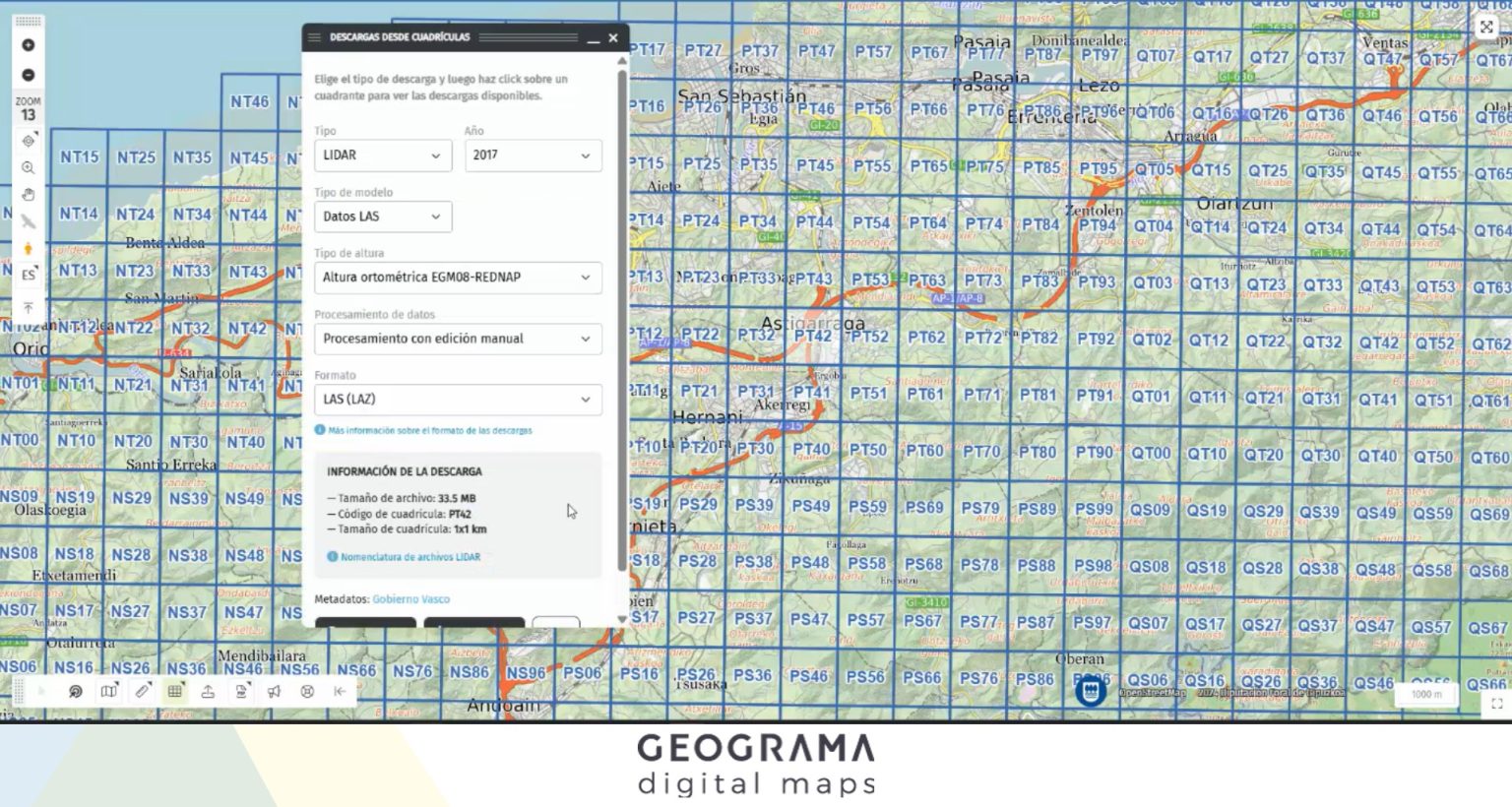Click the zoom in plus button
Viewport: 1512px width, 807px height.
pos(28,45)
